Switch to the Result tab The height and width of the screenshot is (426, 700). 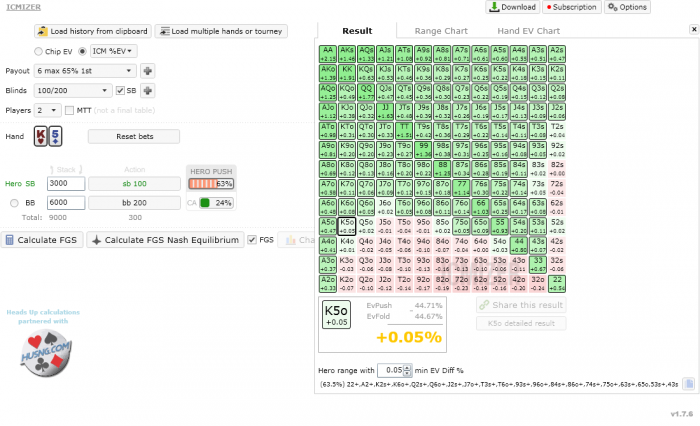point(357,31)
